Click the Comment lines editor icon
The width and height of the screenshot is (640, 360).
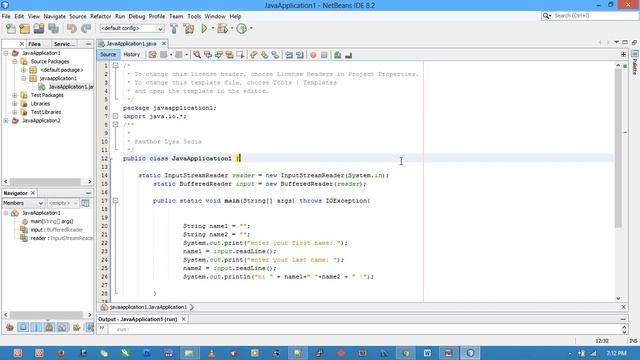pos(338,55)
